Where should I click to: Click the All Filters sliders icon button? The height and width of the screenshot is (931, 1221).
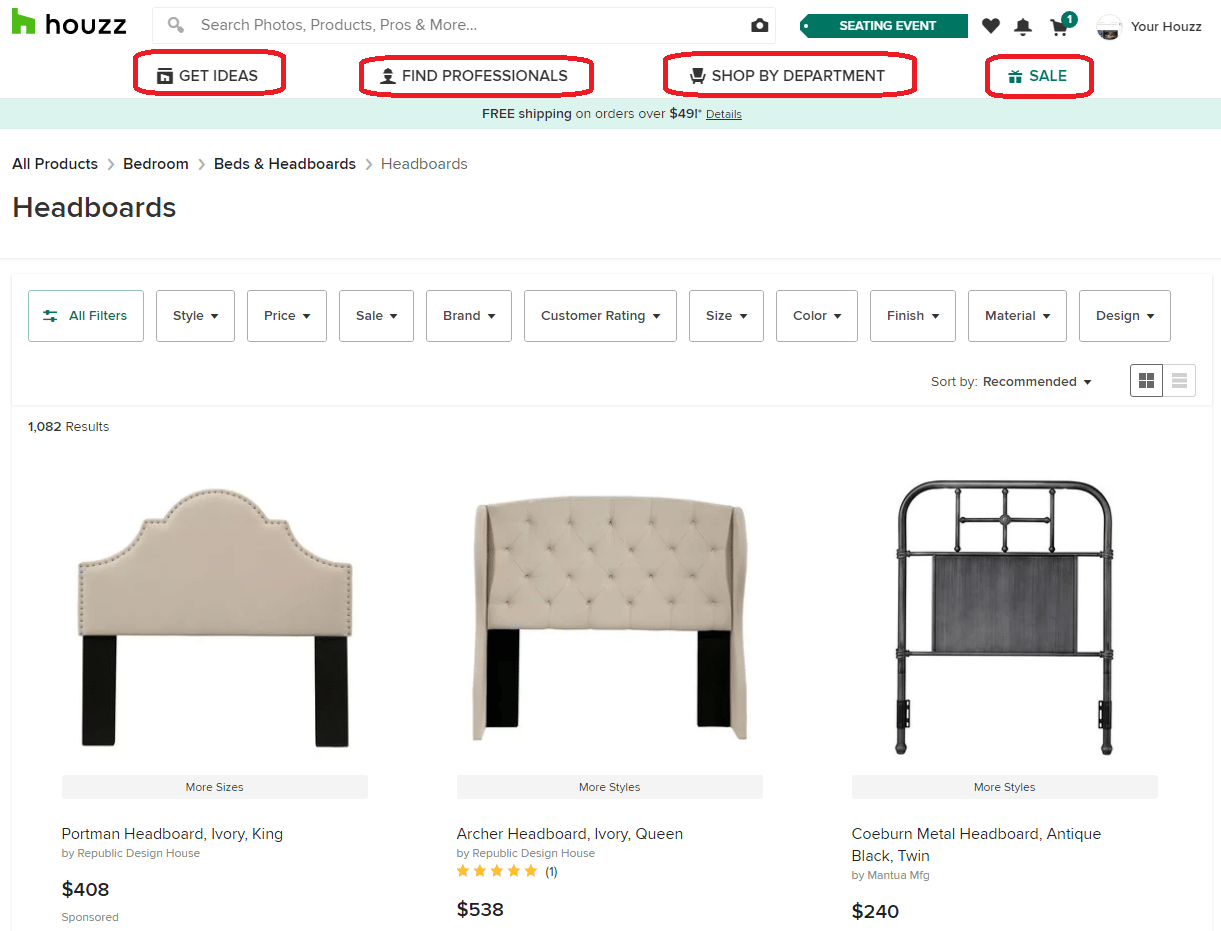click(86, 316)
